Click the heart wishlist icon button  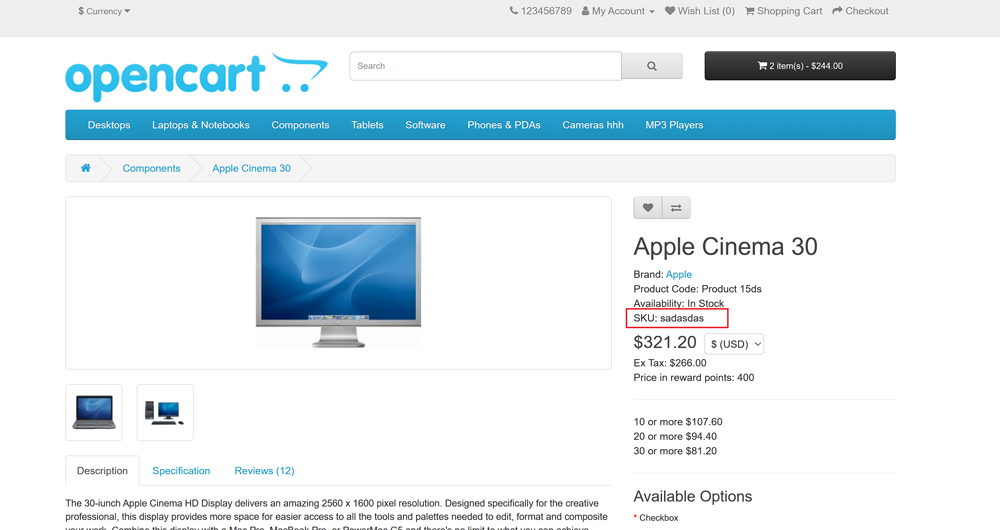(648, 208)
